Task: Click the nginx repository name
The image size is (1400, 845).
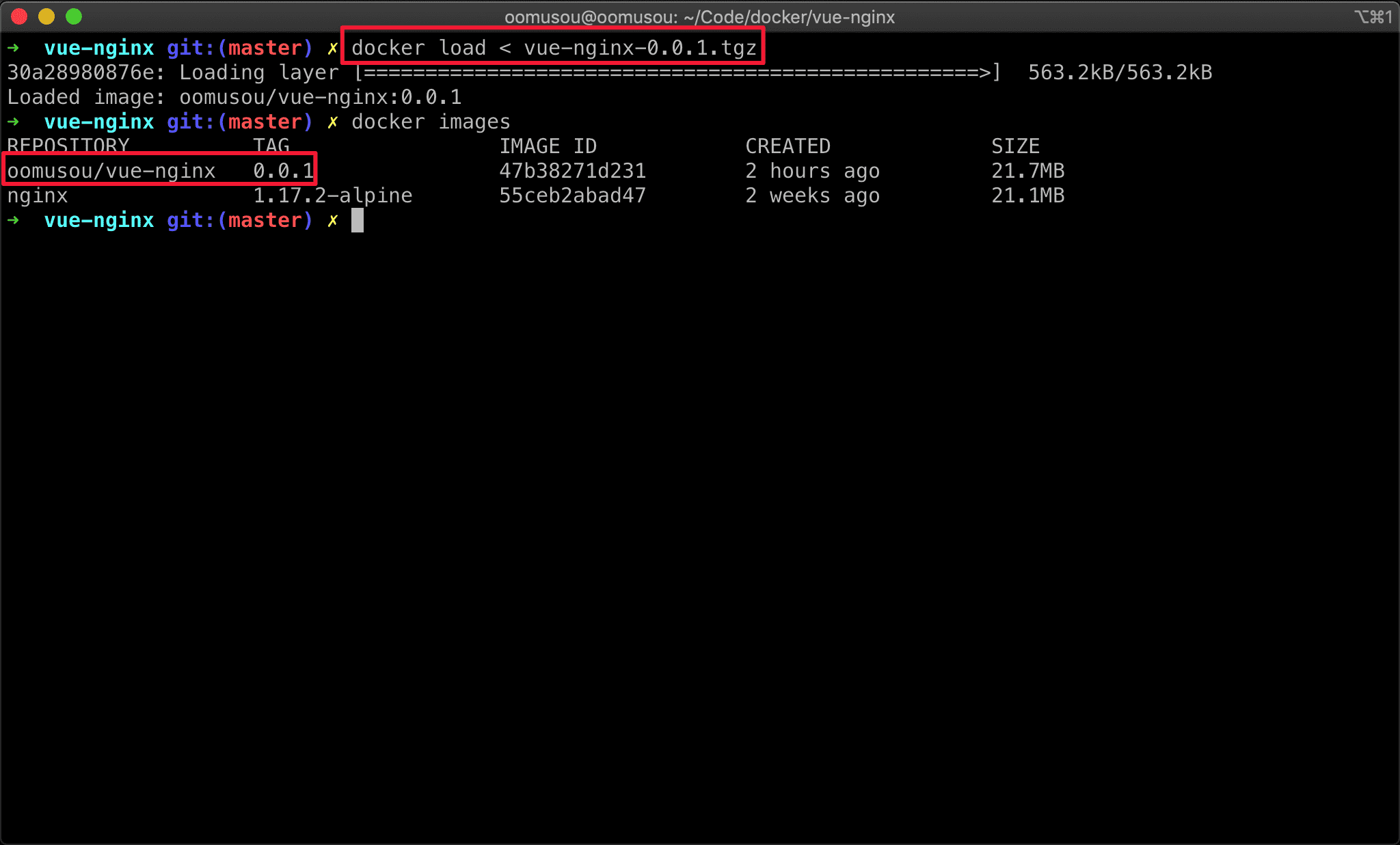Action: click(x=38, y=196)
